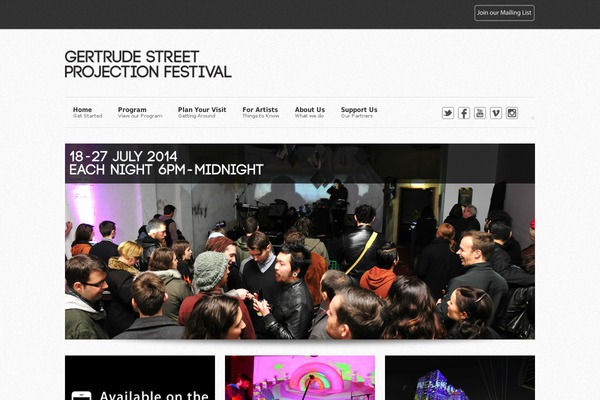Open the illuminated building projection thumbnail
600x400 pixels.
(x=460, y=378)
